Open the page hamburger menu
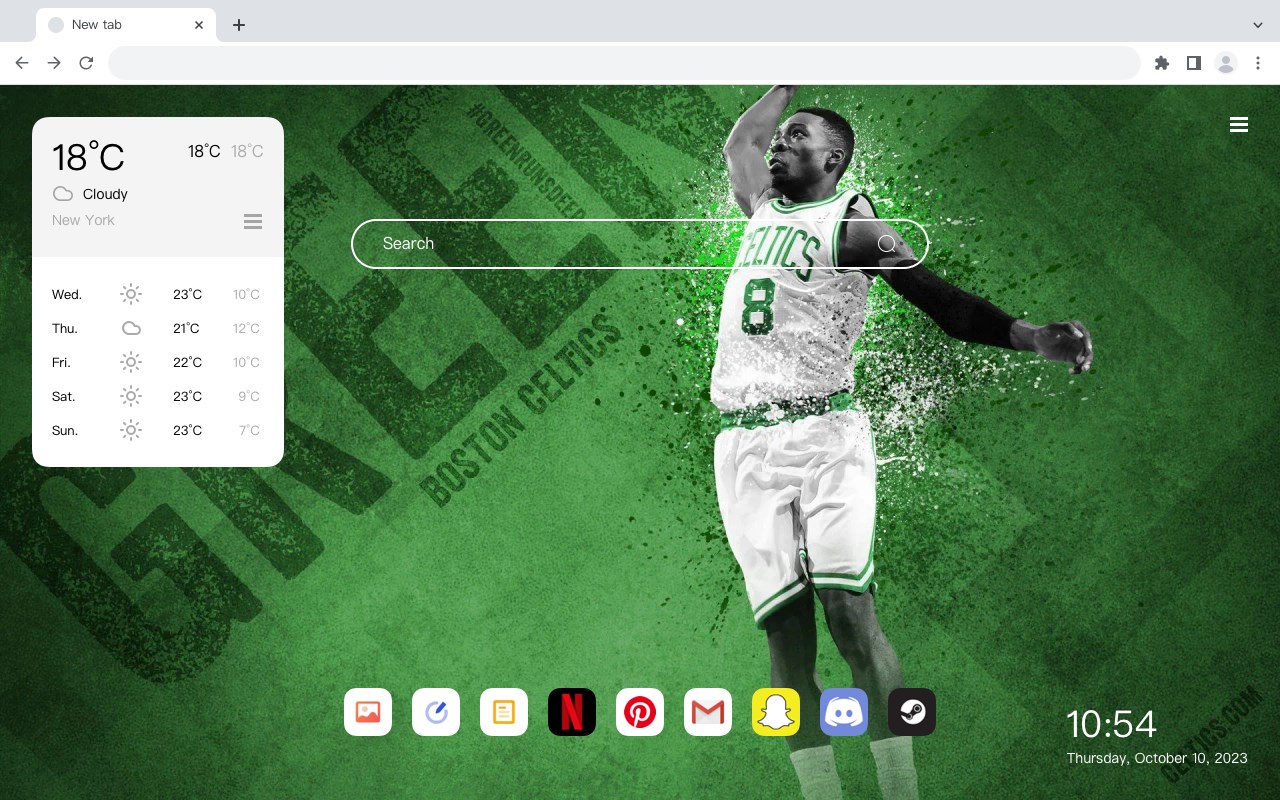 coord(1239,124)
